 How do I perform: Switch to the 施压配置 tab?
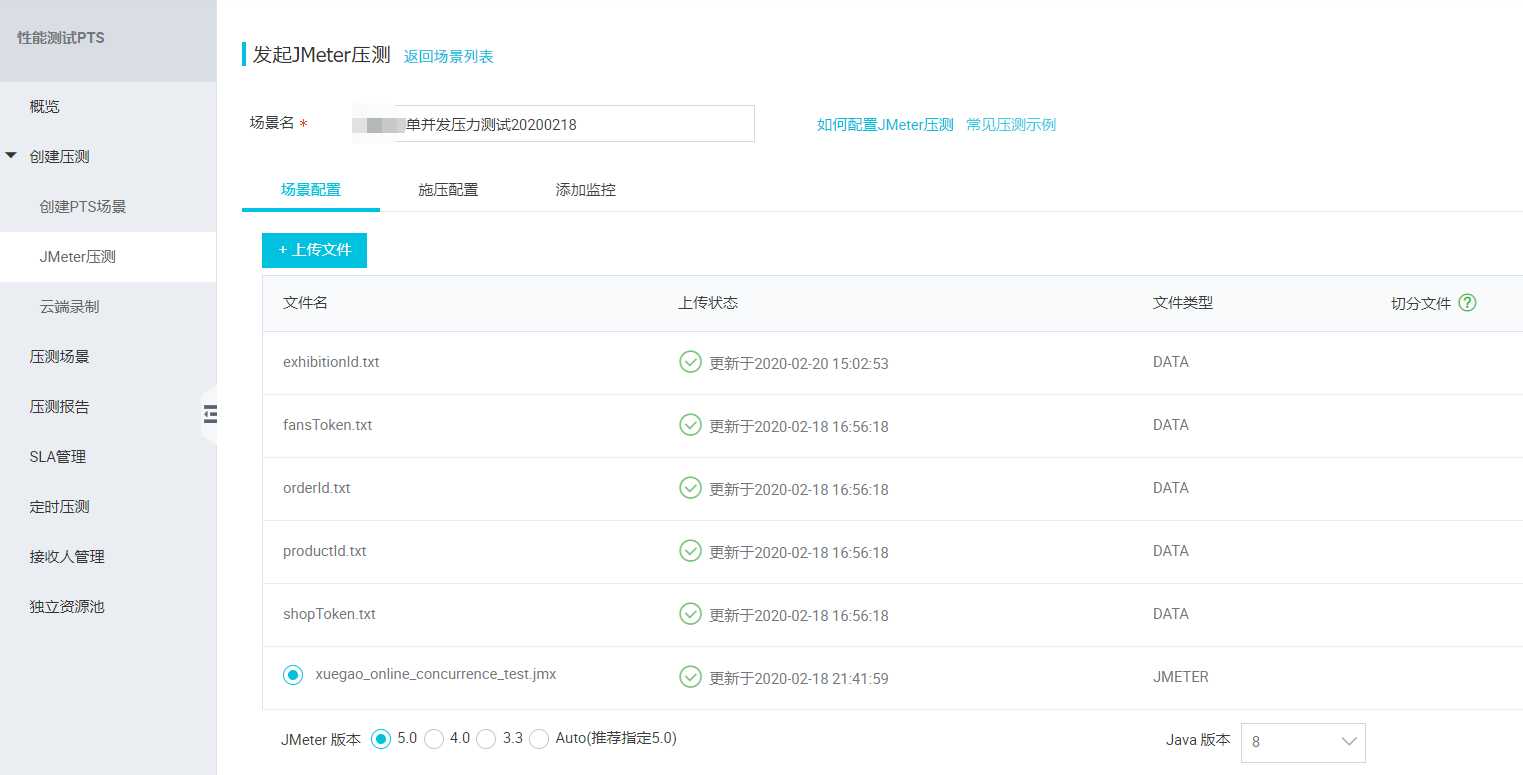(448, 189)
